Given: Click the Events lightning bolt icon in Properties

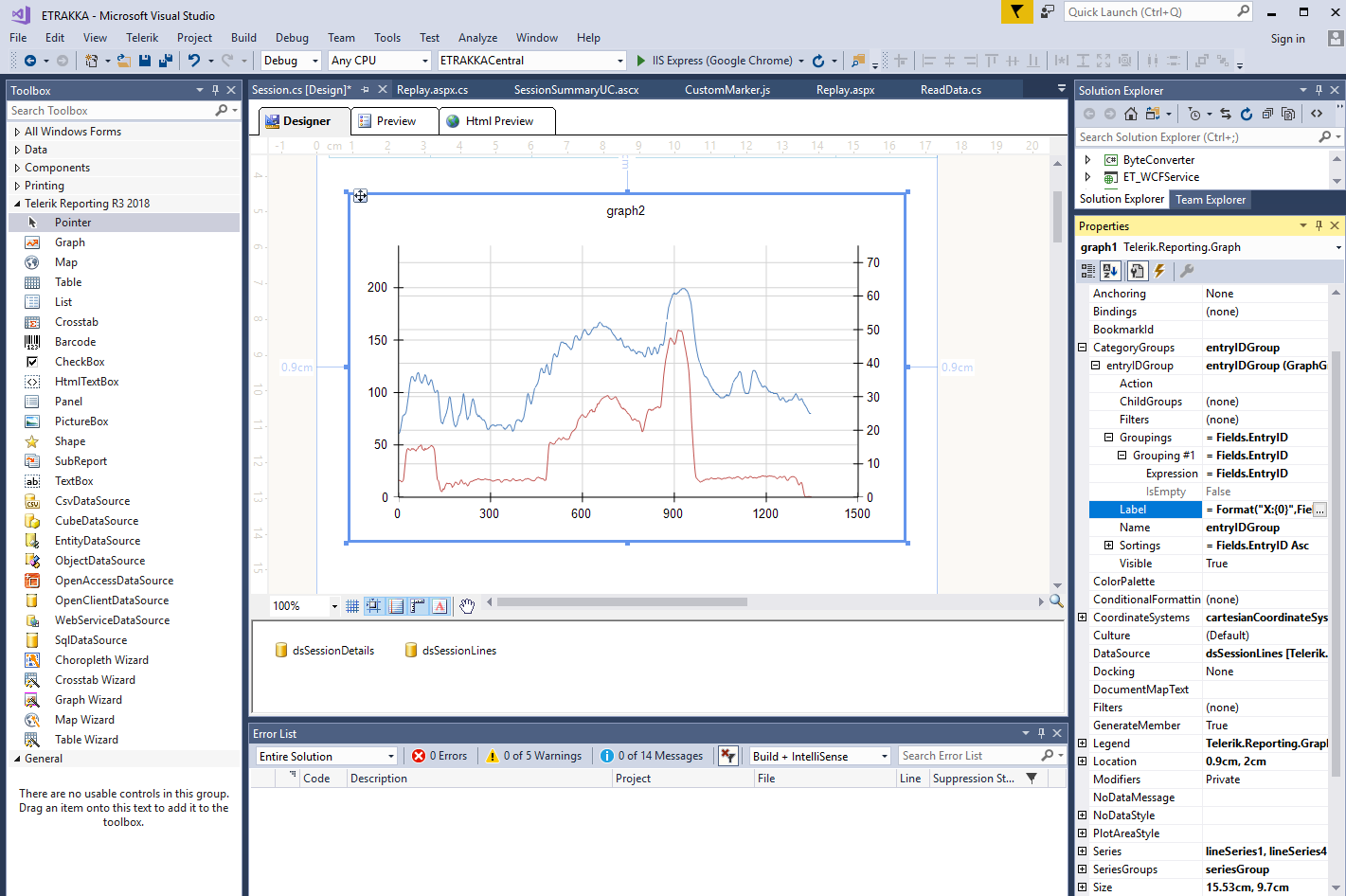Looking at the screenshot, I should click(x=1159, y=271).
